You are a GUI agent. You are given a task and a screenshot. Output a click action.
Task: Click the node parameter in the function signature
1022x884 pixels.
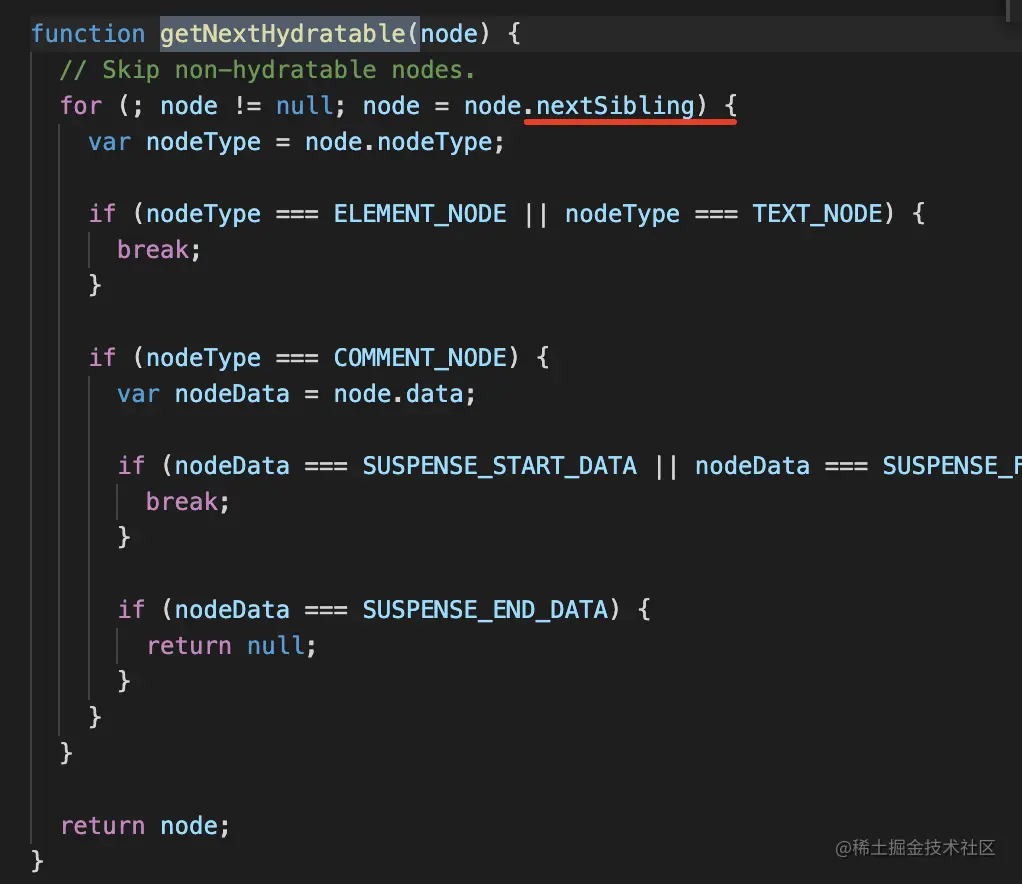tap(450, 33)
